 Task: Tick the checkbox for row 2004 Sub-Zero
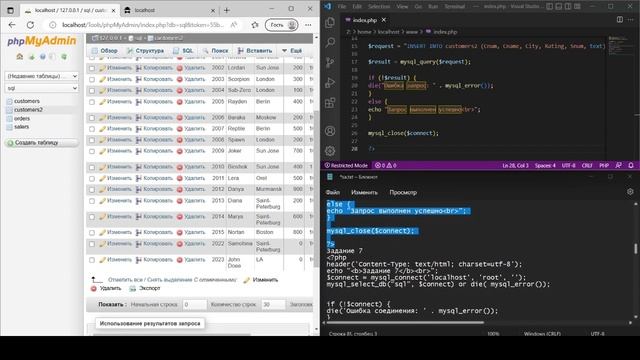[92, 91]
